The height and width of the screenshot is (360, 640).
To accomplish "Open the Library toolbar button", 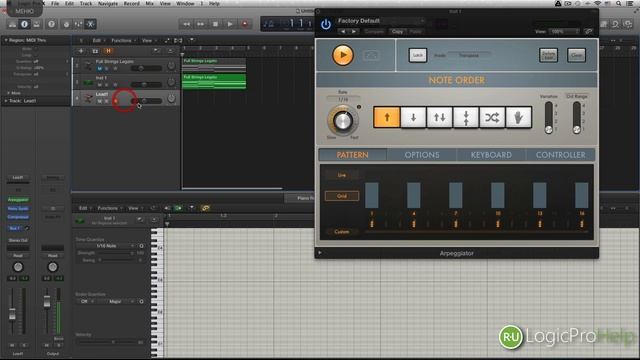I will pyautogui.click(x=13, y=24).
